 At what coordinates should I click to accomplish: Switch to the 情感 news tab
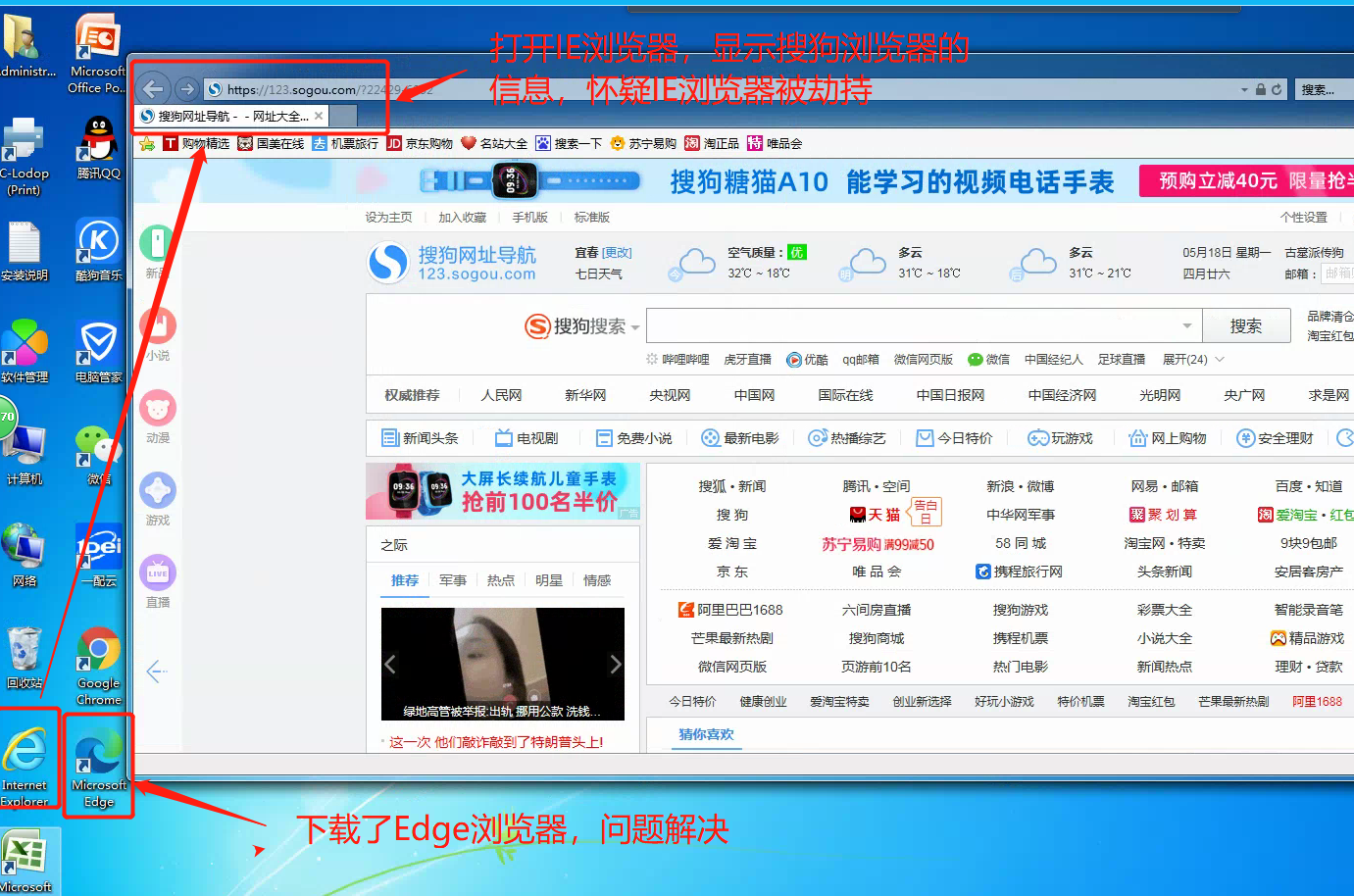[x=597, y=580]
